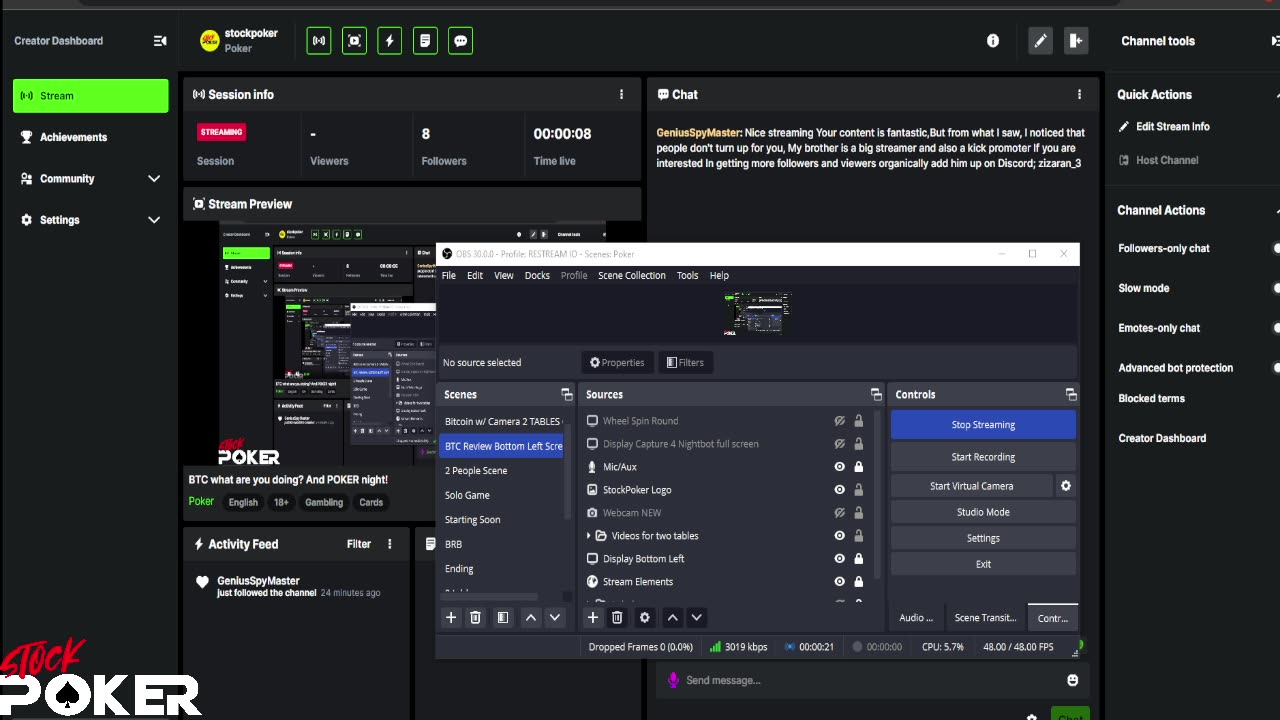Open Session info three-dot menu
Viewport: 1280px width, 720px height.
621,94
